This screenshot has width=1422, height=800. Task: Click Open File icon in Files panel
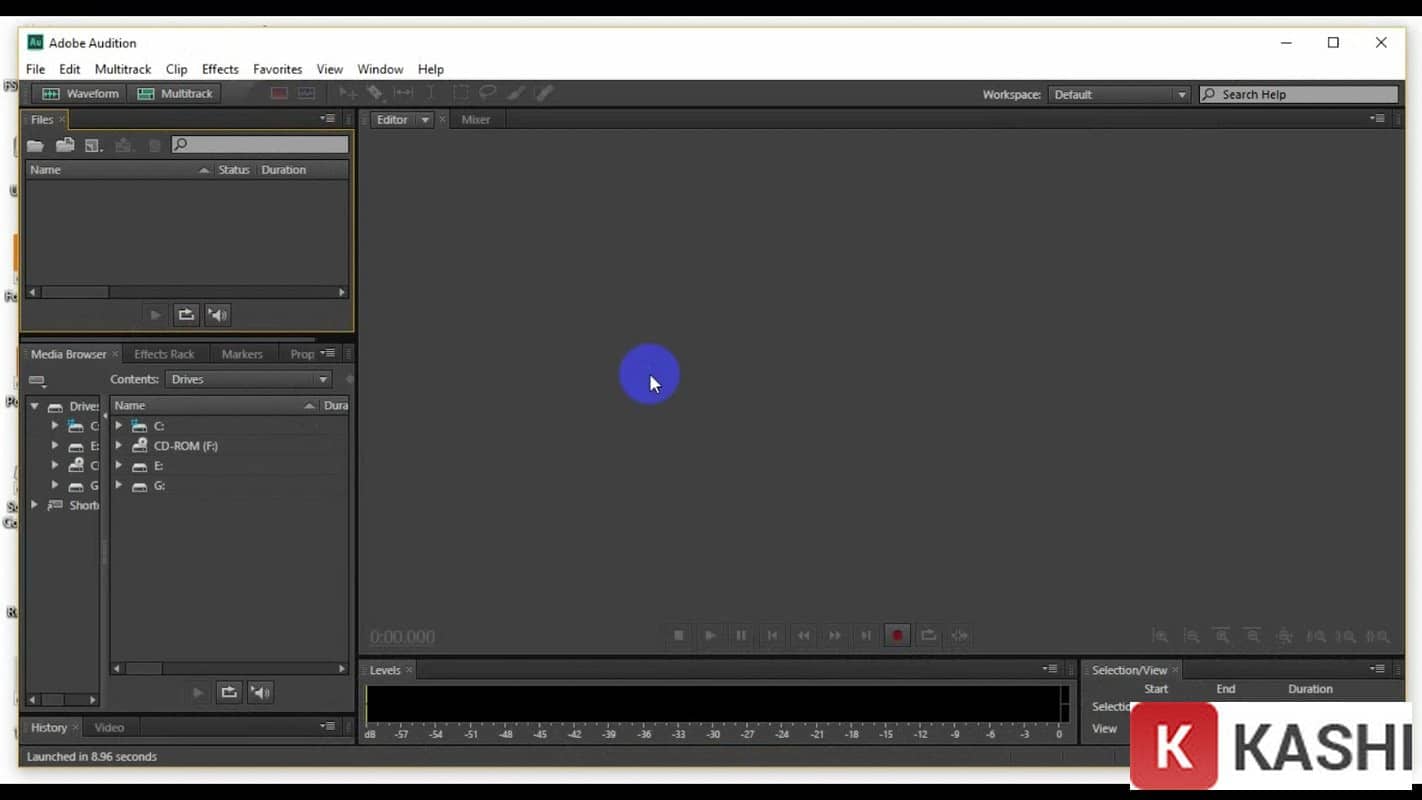pos(35,145)
